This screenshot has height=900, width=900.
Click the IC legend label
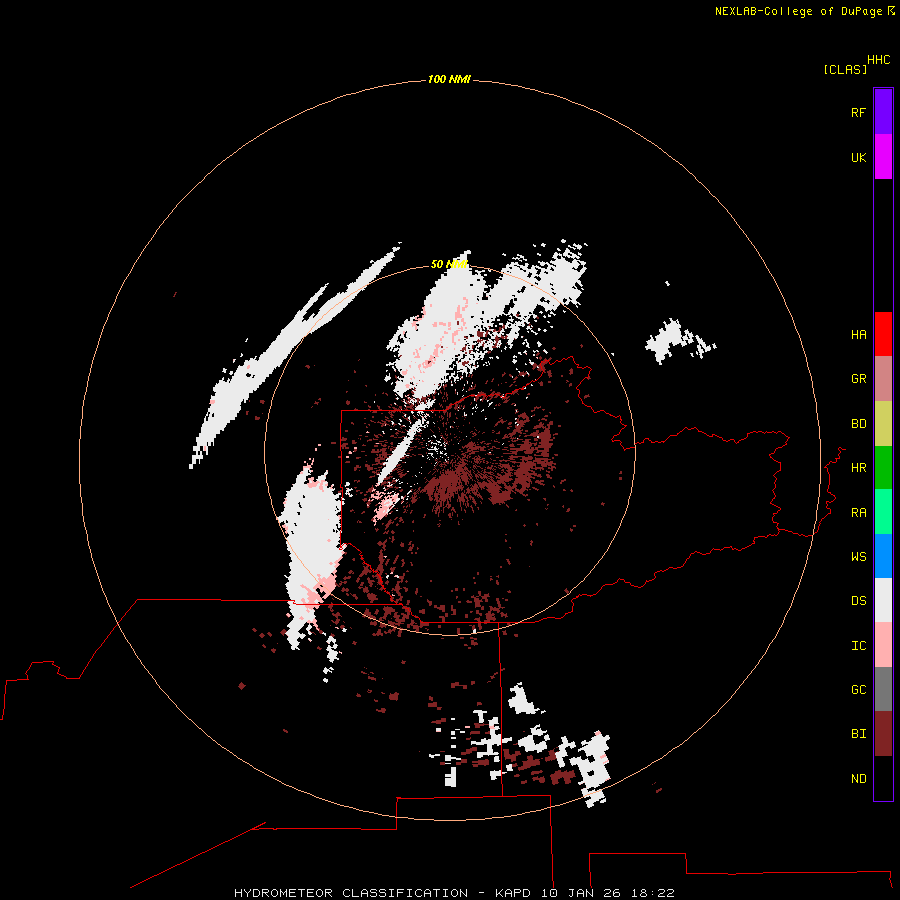(858, 646)
